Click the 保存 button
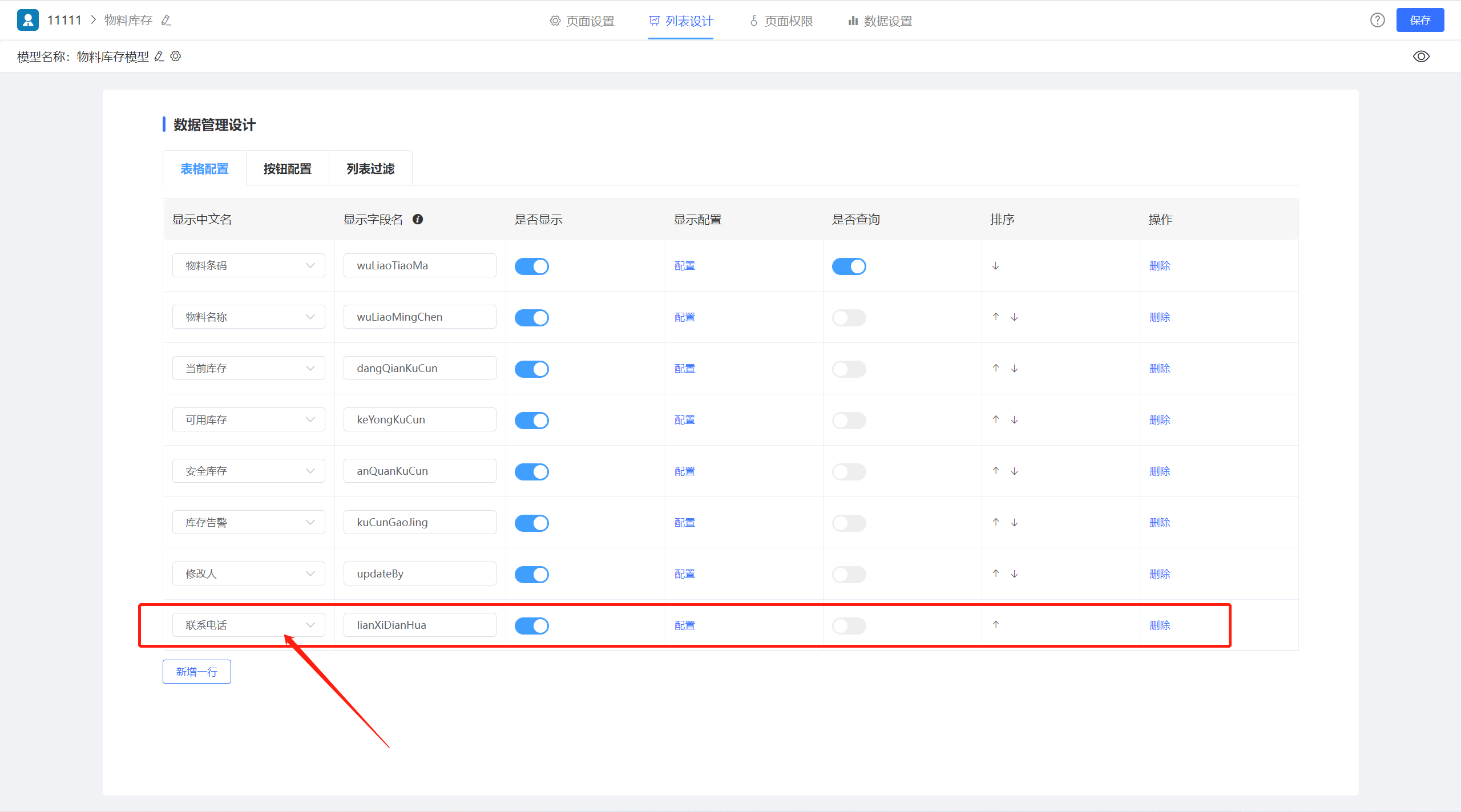This screenshot has width=1461, height=812. [x=1420, y=20]
